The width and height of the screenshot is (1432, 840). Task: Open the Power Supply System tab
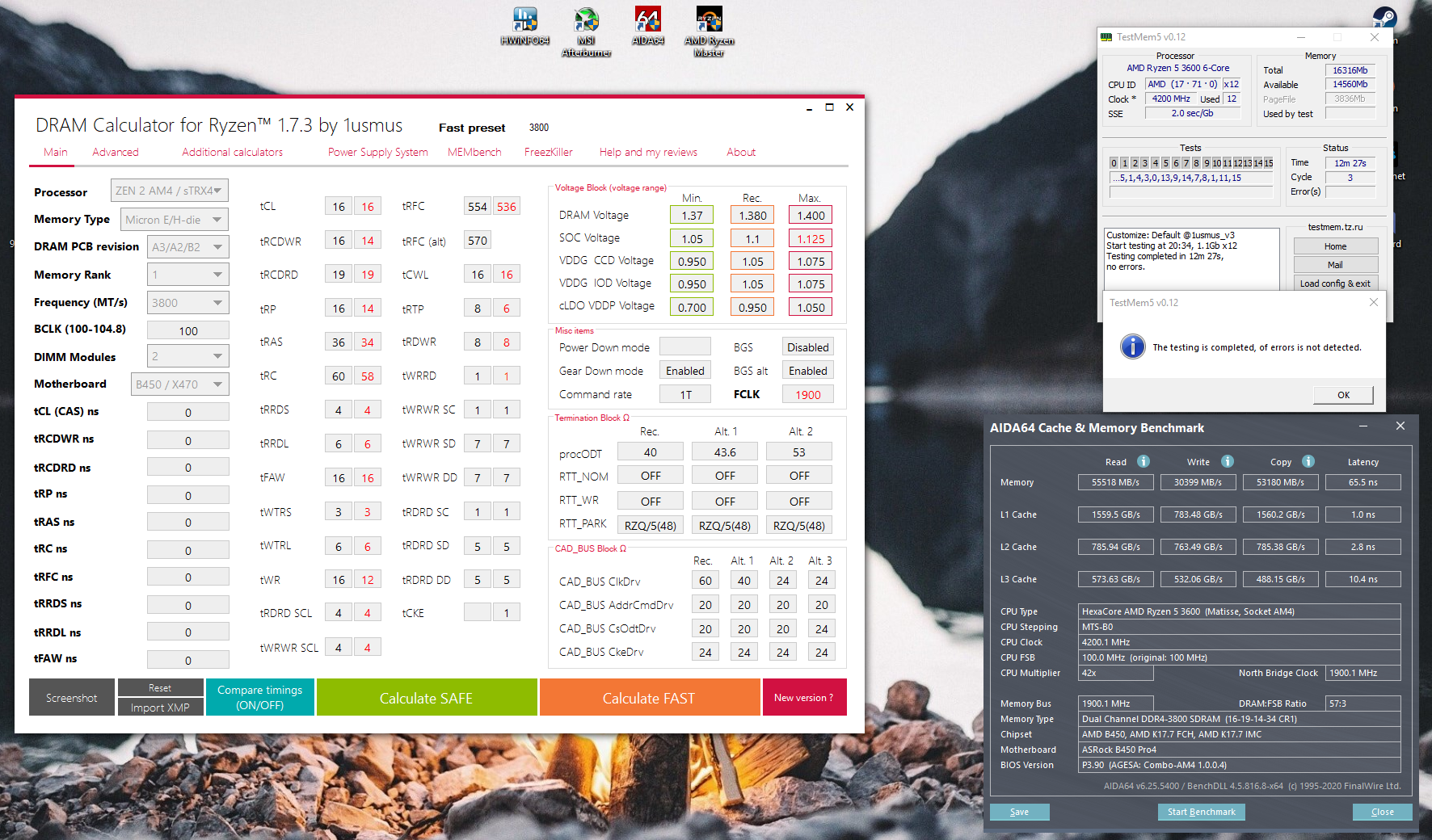point(378,152)
